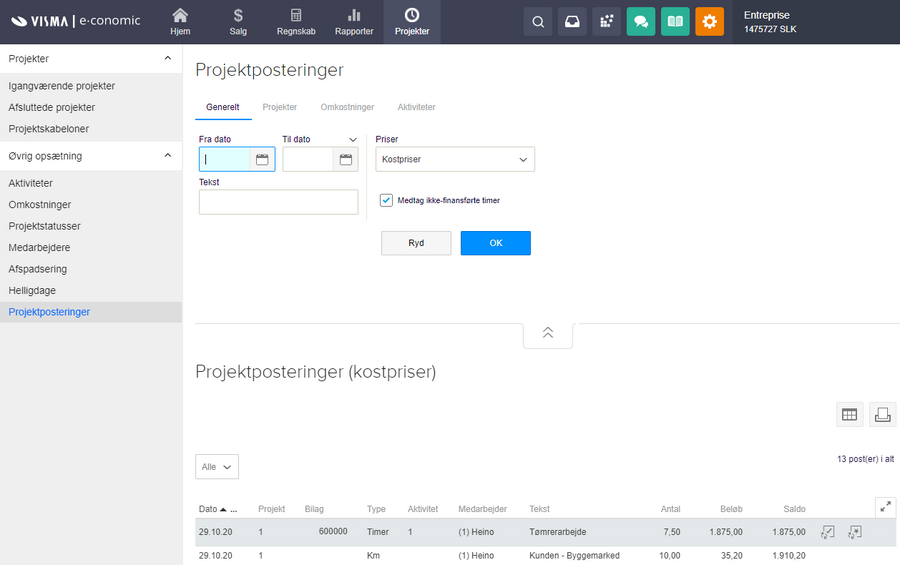Switch to the Omkostninger tab

tap(347, 107)
